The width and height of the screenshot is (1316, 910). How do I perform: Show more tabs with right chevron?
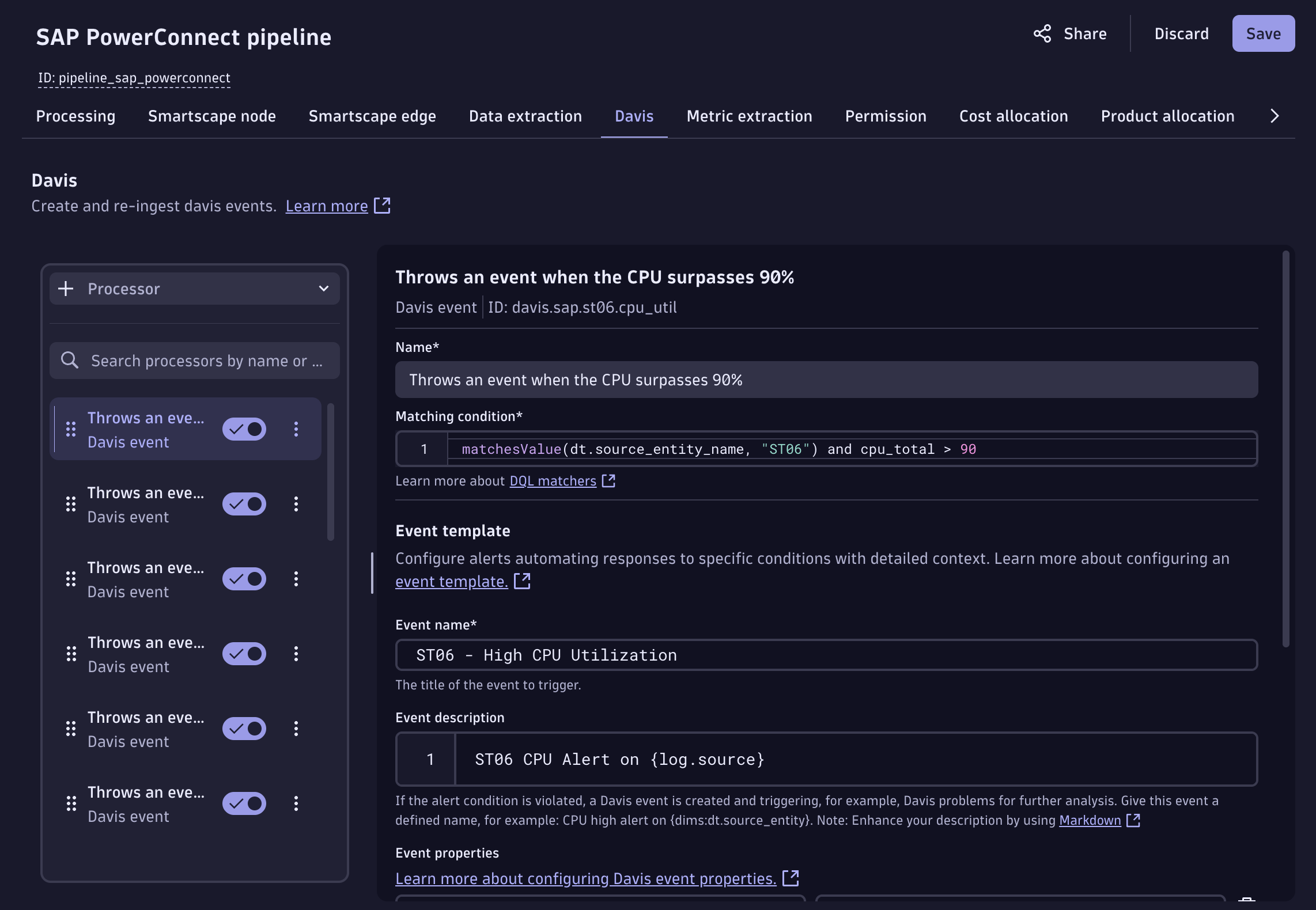(x=1275, y=116)
